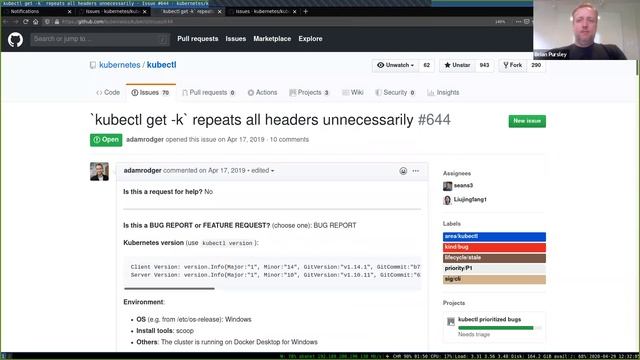Open the Security tab
640x360 pixels.
click(x=395, y=93)
